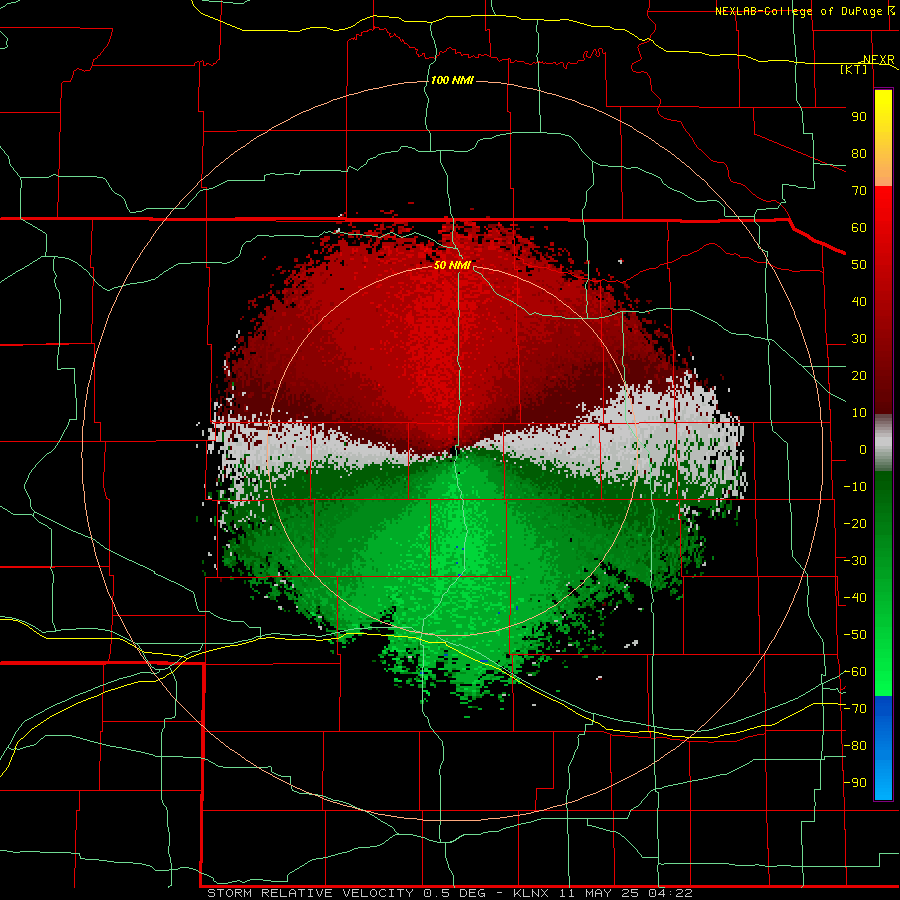Select the -40 knot scale tick label
Screen dimensions: 900x900
pyautogui.click(x=855, y=598)
